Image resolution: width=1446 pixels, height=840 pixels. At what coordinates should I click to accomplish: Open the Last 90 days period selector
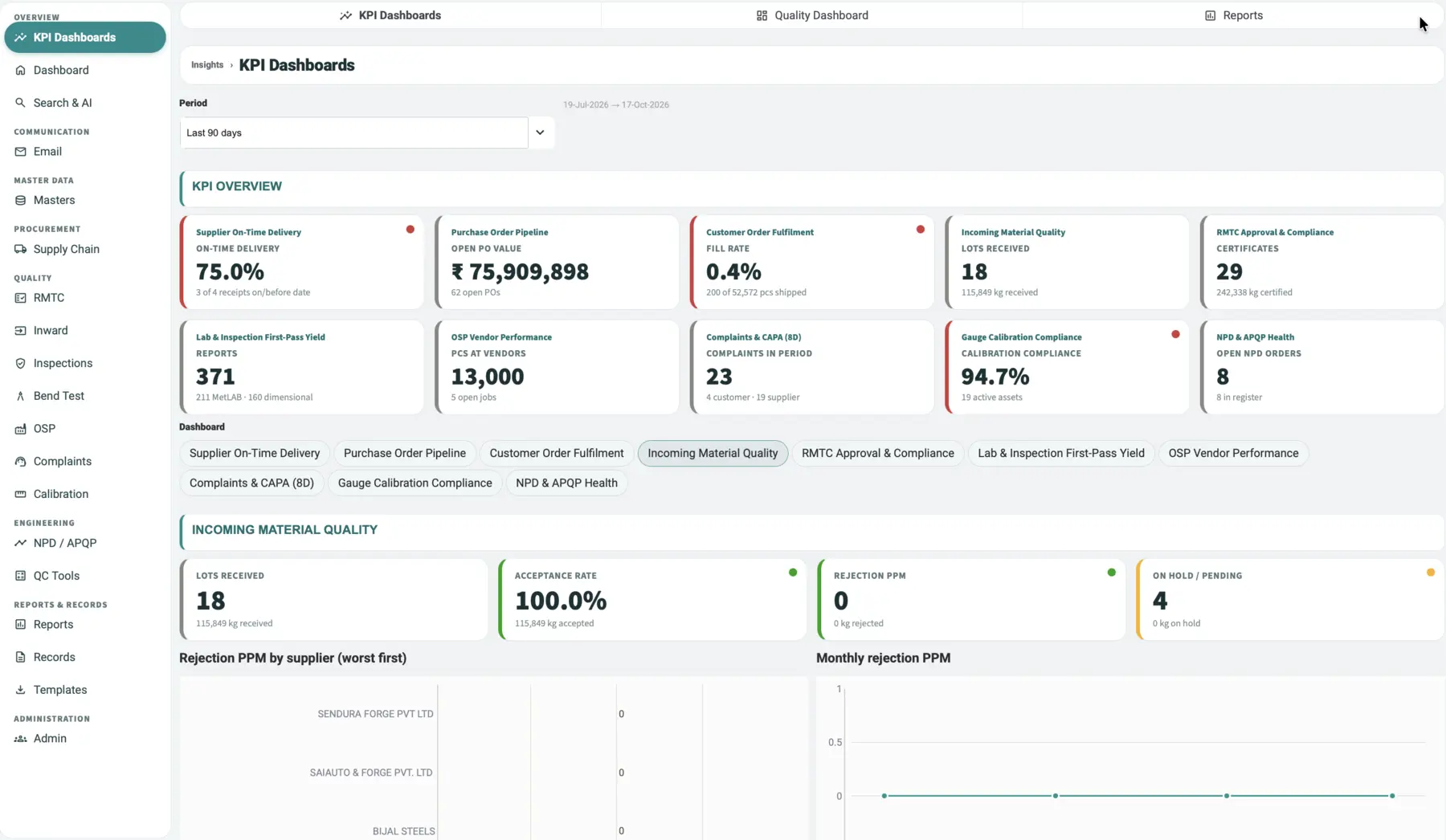click(x=354, y=133)
